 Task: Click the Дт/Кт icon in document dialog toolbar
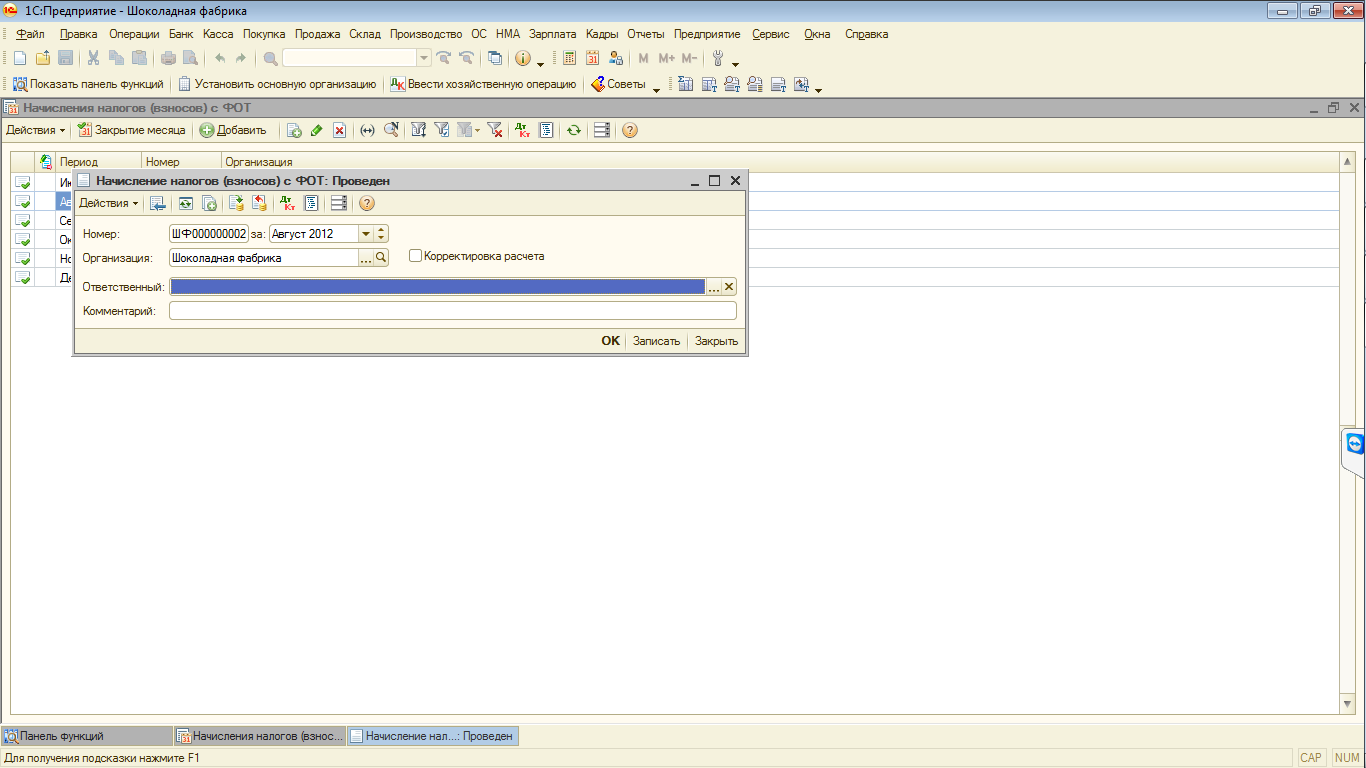(x=287, y=203)
